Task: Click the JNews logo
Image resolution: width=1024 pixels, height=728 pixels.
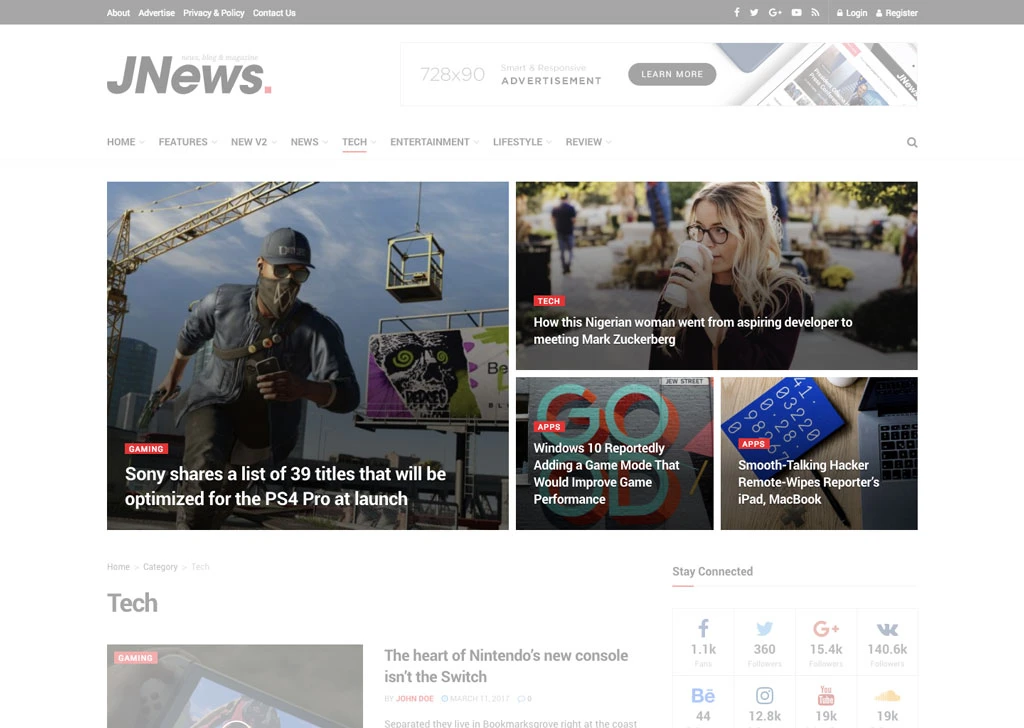Action: pos(189,75)
